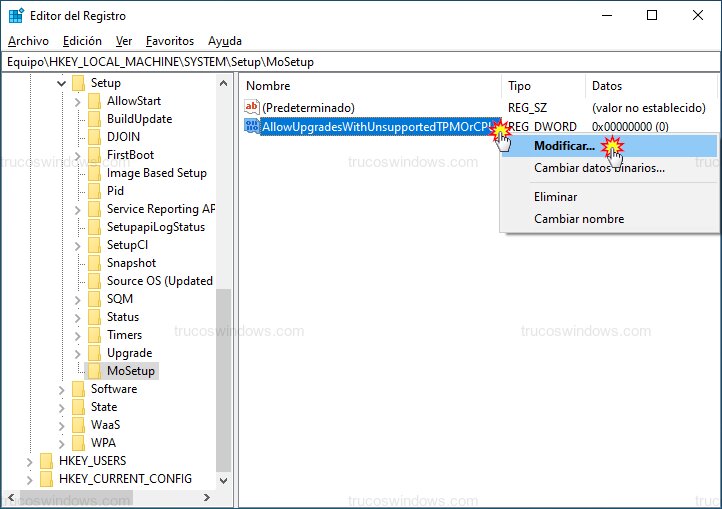722x509 pixels.
Task: Expand the FirstBoot key
Action: pyautogui.click(x=77, y=156)
